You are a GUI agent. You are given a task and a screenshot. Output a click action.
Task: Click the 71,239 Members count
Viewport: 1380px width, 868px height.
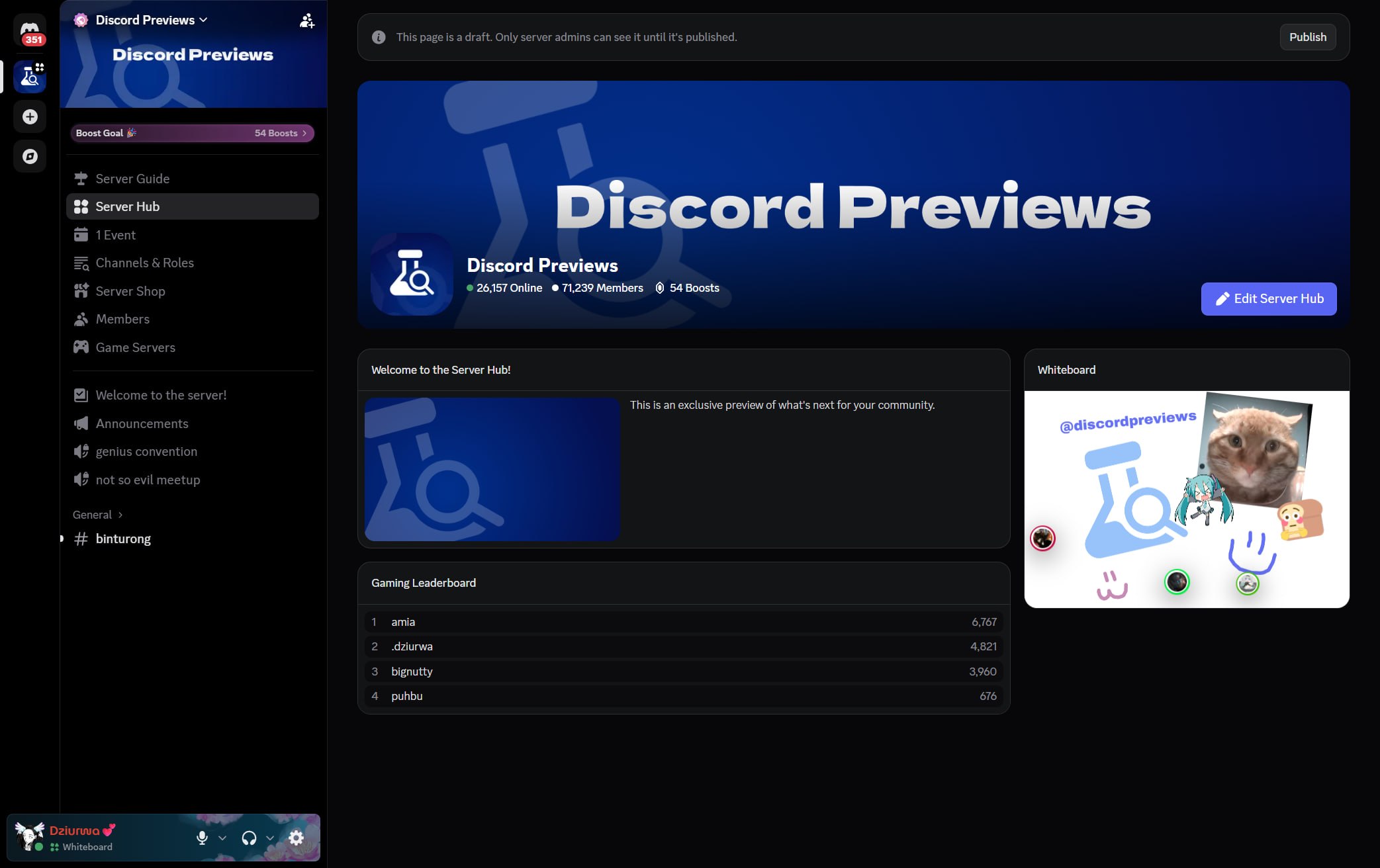click(x=598, y=288)
